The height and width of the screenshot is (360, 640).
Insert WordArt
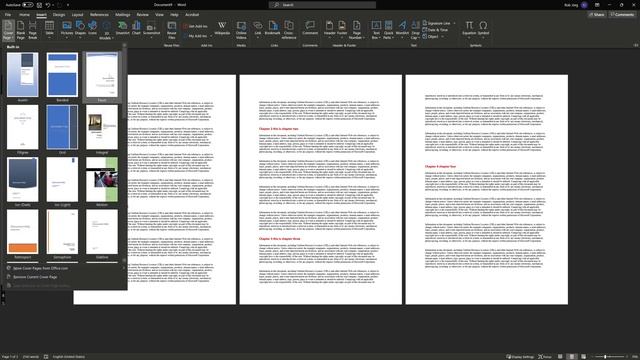(402, 30)
